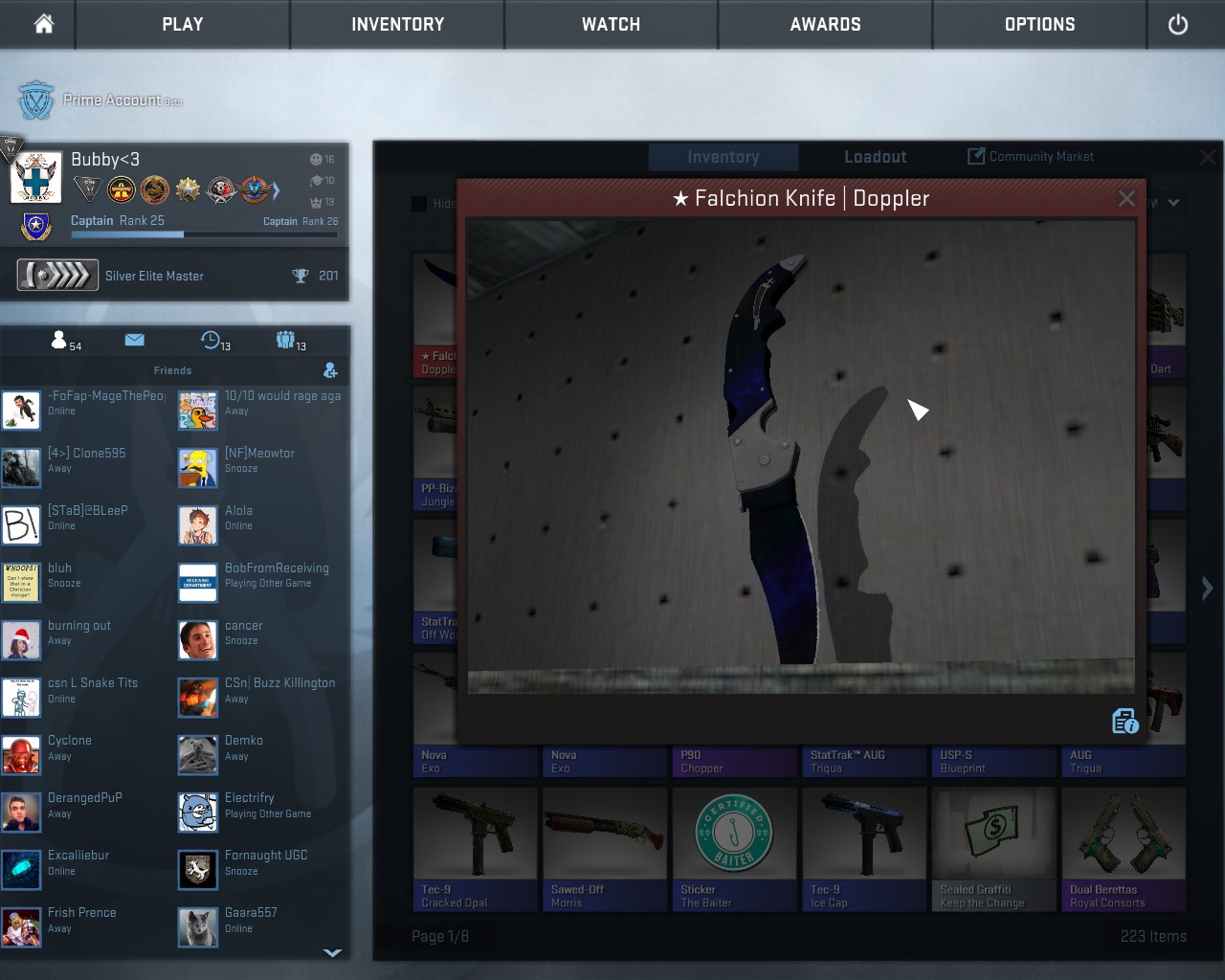Show more medals with arrow
Image resolution: width=1225 pixels, height=980 pixels.
click(277, 190)
